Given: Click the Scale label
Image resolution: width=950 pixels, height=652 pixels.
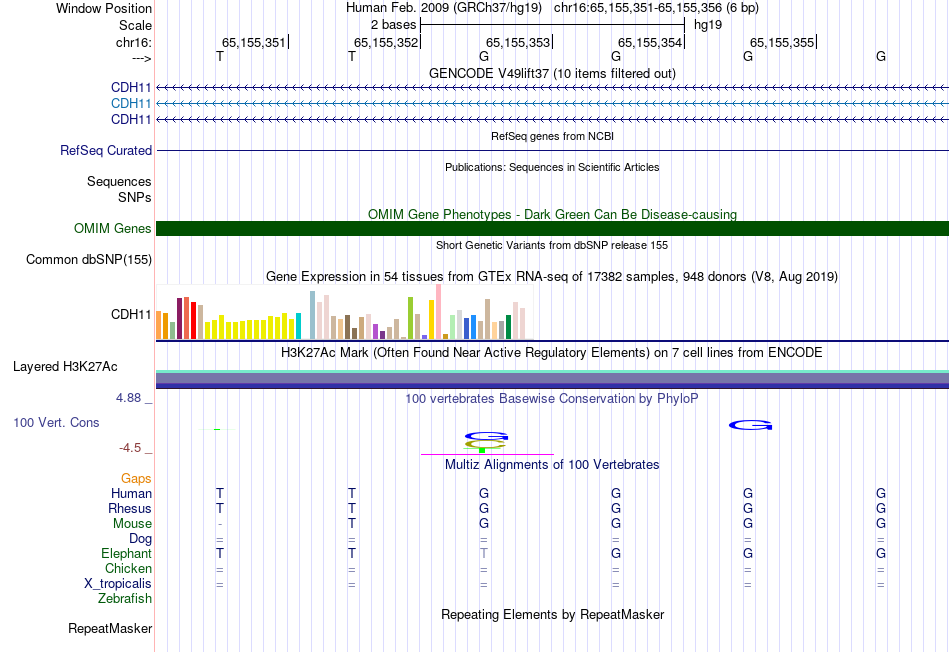Looking at the screenshot, I should coord(136,25).
